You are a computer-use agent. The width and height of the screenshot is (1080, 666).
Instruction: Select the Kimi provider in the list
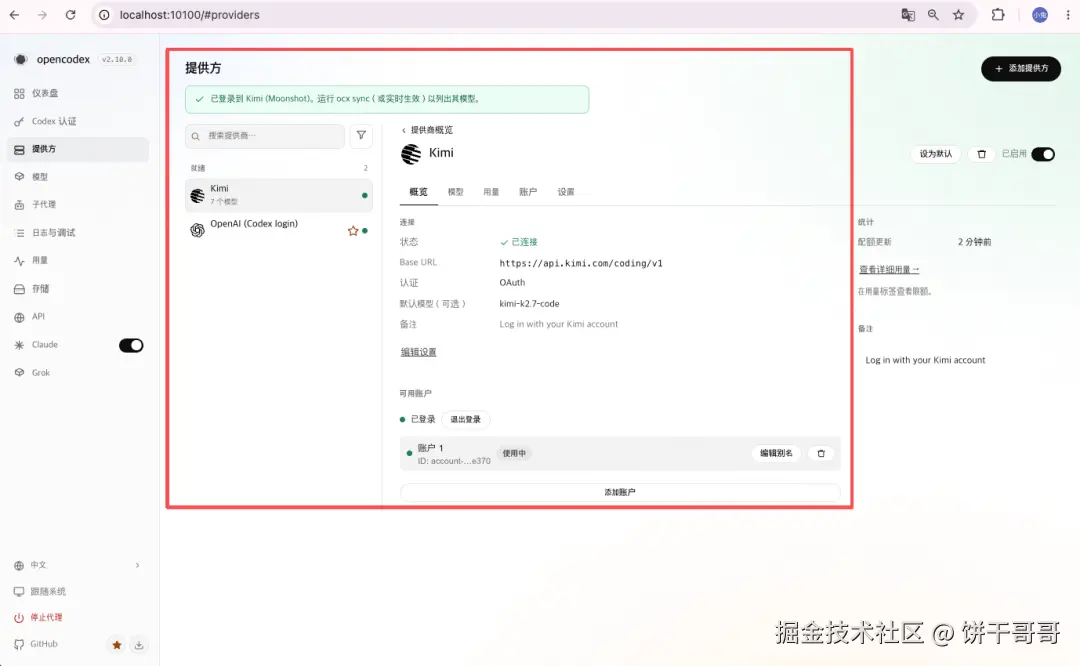(x=279, y=195)
